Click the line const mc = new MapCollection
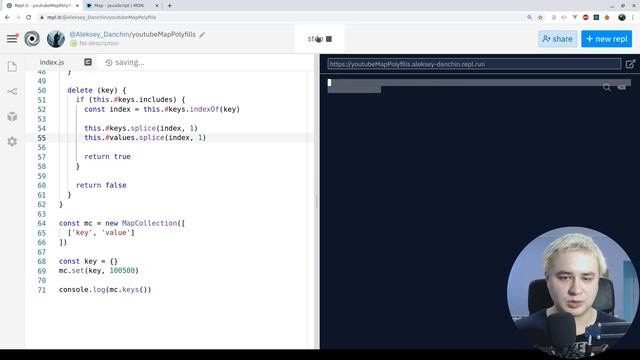Image resolution: width=640 pixels, height=360 pixels. 122,223
